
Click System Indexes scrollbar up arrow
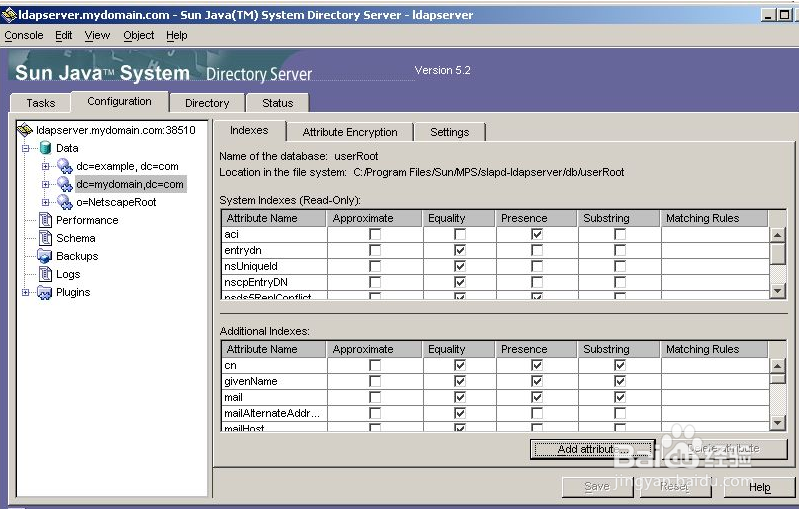tap(778, 235)
